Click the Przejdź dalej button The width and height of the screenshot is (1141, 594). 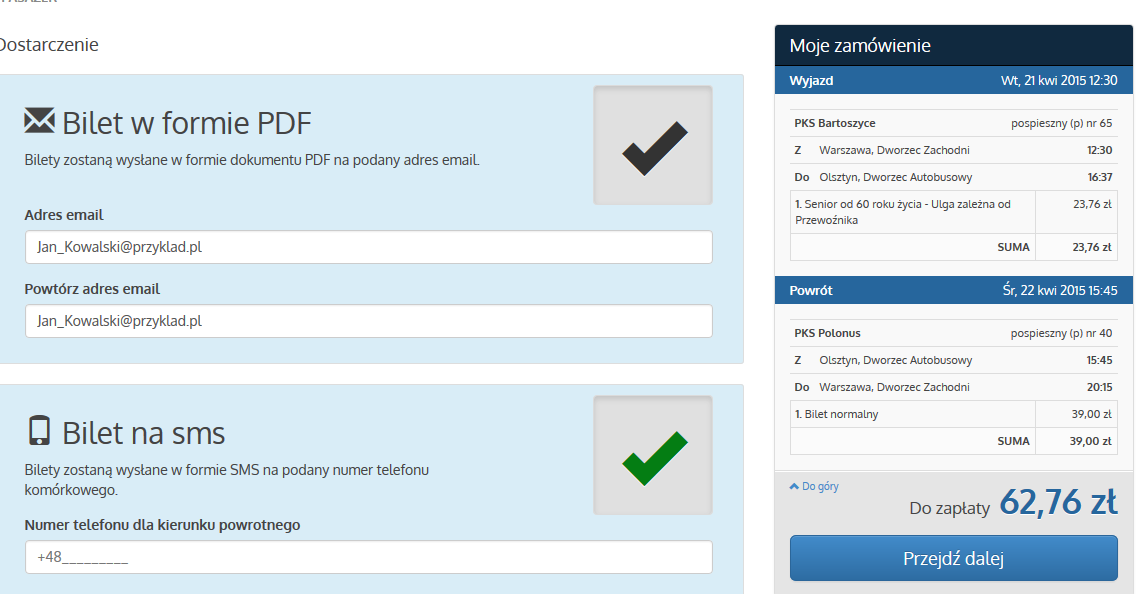pyautogui.click(x=953, y=558)
